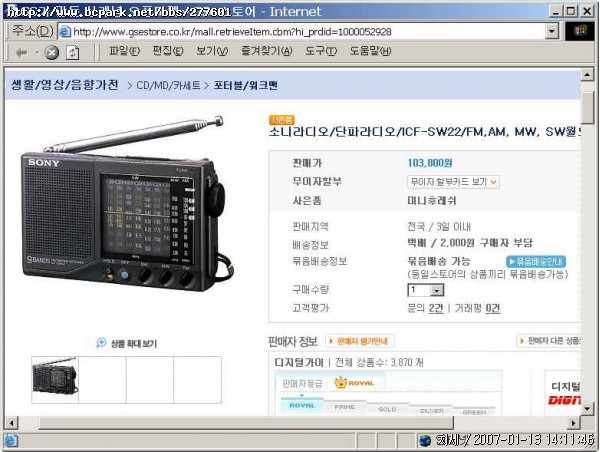Click the 103,800원 price text
The height and width of the screenshot is (452, 600).
pos(430,163)
